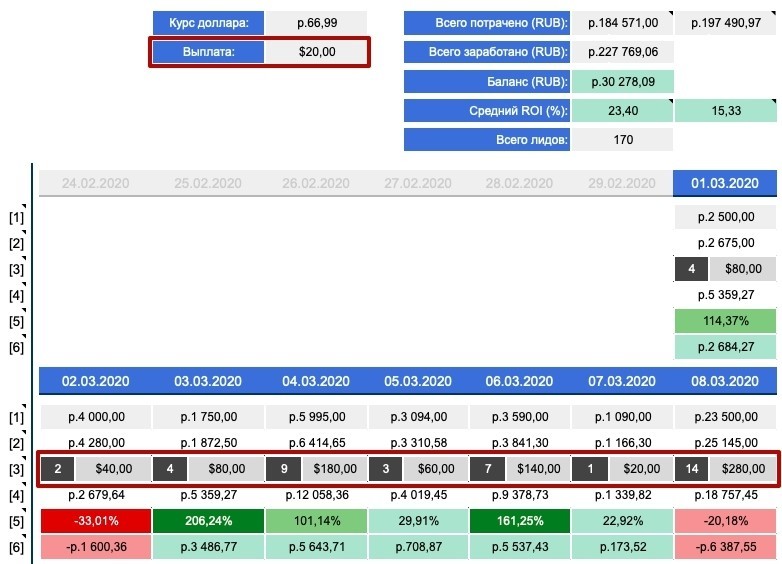Click the ROI cell -20,18%

click(726, 521)
